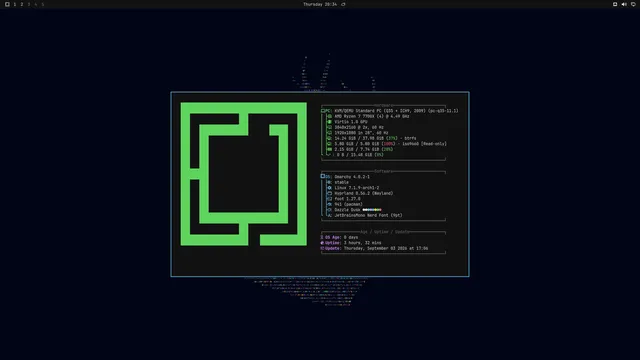Click the font icon beside JetBrainsMono Nerd Font
This screenshot has width=640, height=360.
[329, 216]
